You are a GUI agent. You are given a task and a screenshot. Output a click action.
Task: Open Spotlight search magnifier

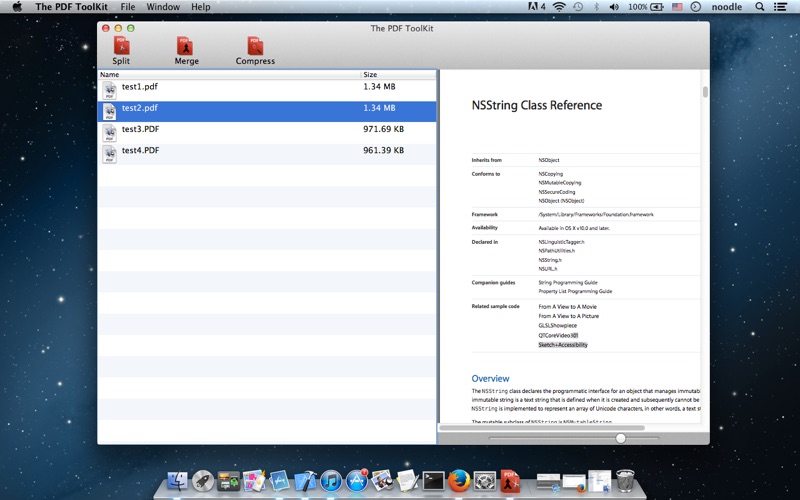(x=760, y=7)
